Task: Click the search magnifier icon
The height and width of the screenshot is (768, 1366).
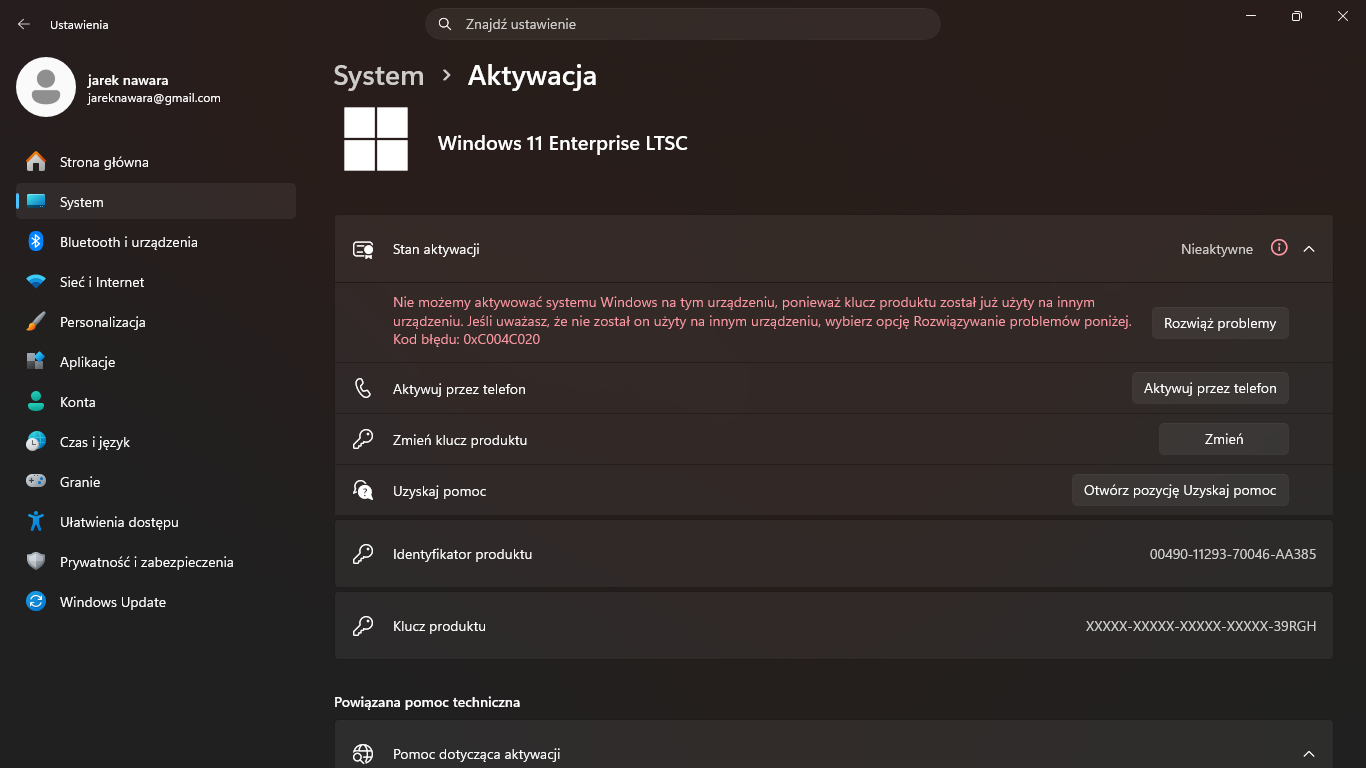Action: (x=445, y=24)
